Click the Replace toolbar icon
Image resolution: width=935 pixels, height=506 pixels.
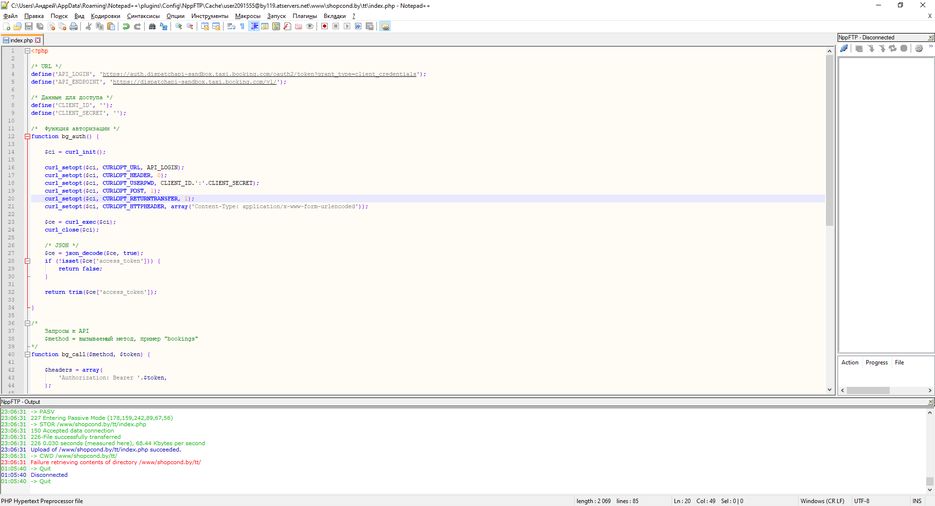[163, 26]
